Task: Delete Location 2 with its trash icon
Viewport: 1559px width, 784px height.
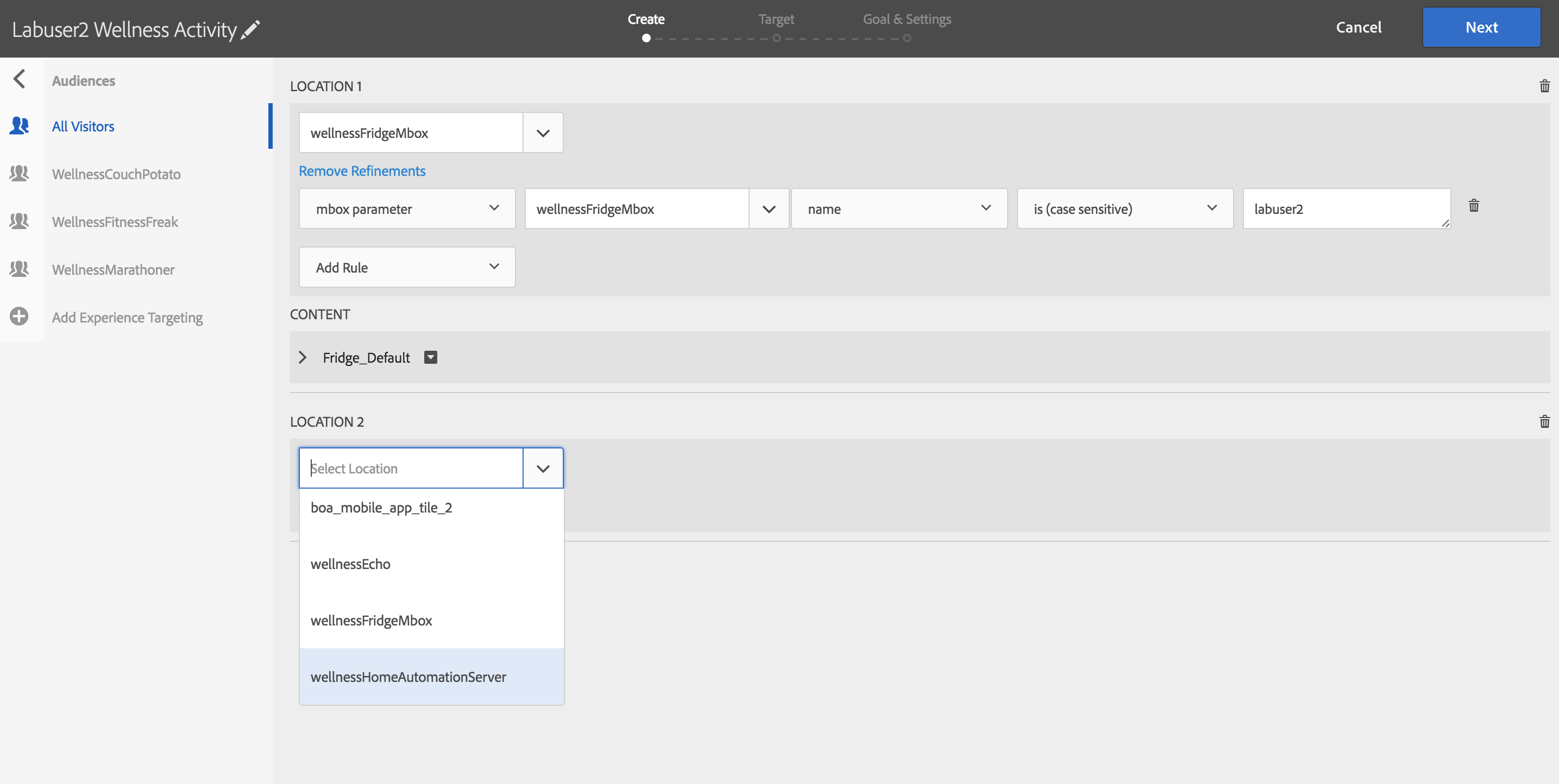Action: point(1544,422)
